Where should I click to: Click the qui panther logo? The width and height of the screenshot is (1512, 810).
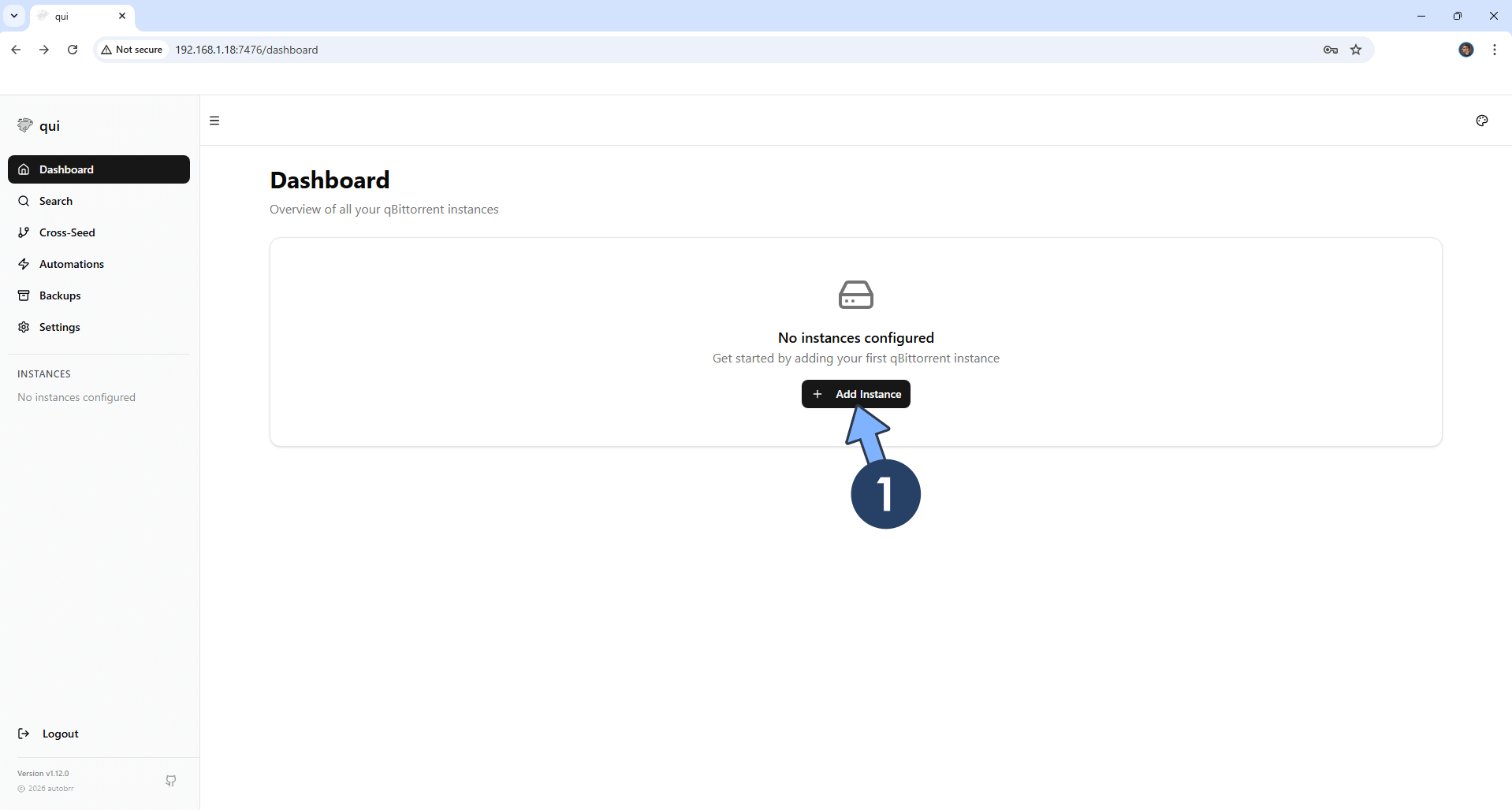pos(24,124)
